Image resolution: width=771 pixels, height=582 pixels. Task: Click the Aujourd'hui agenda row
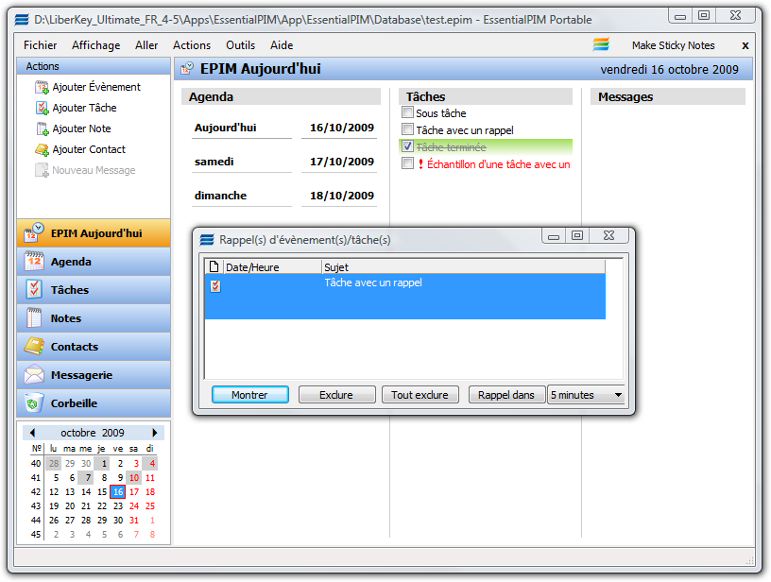pyautogui.click(x=284, y=128)
